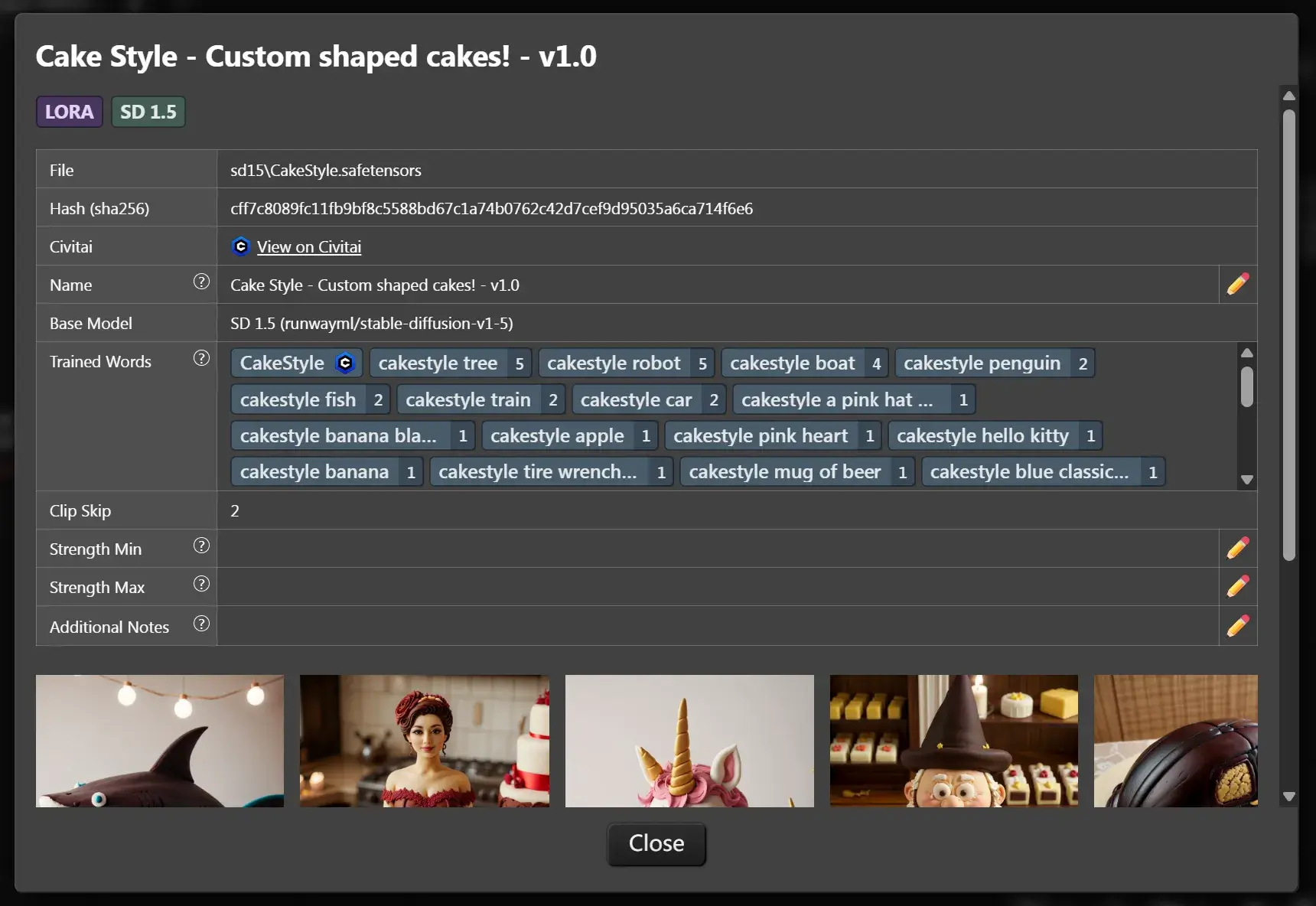Image resolution: width=1316 pixels, height=906 pixels.
Task: Select the CakeStyle trained word
Action: pos(297,363)
